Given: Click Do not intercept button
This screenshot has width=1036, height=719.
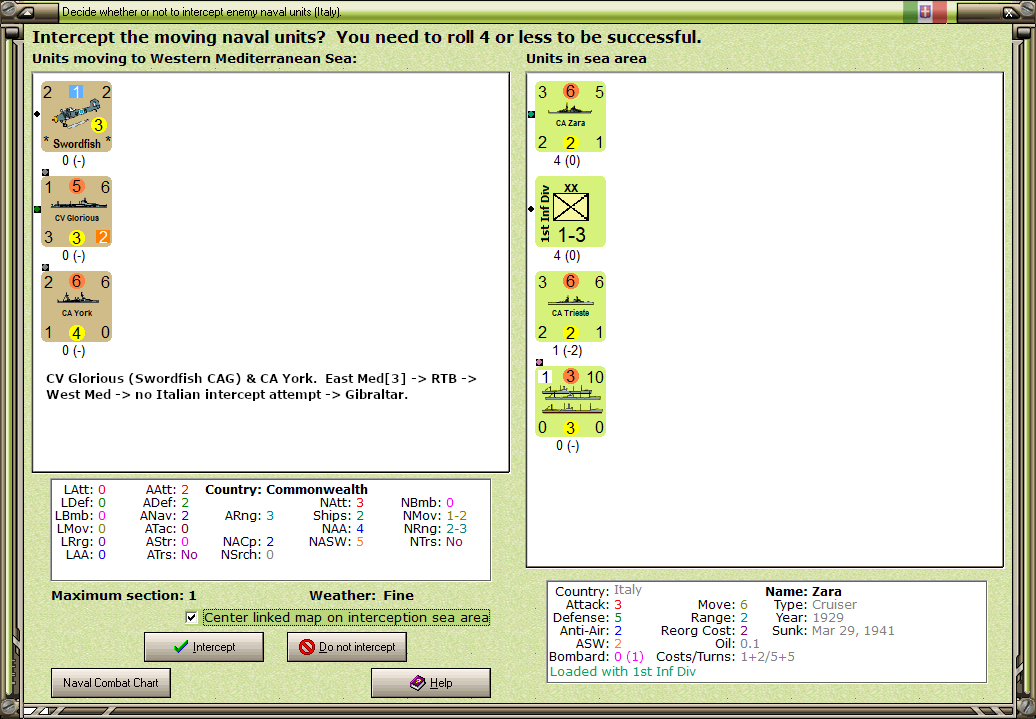Looking at the screenshot, I should [347, 647].
